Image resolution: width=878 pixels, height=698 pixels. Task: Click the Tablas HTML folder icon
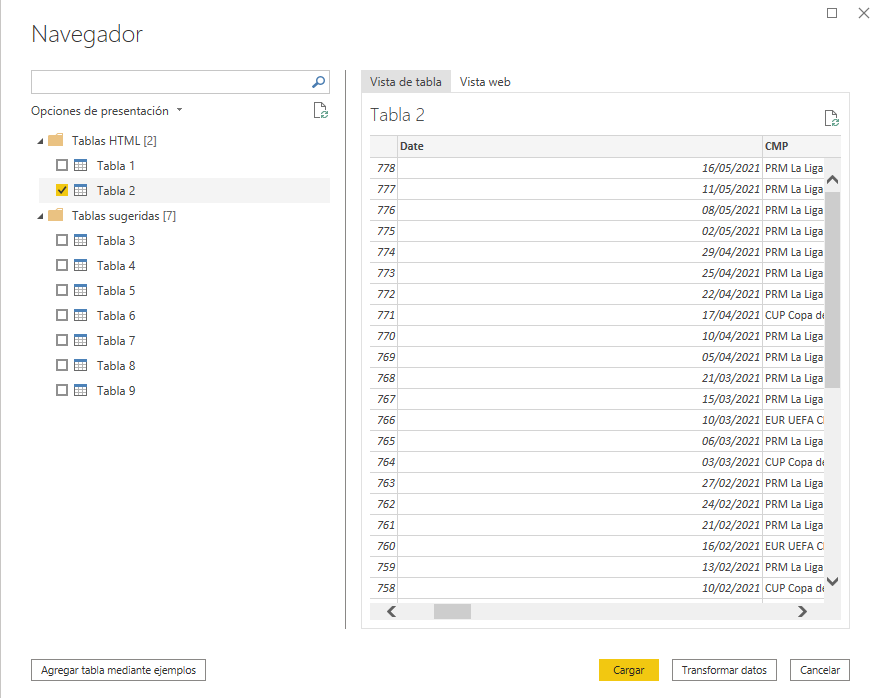(55, 140)
